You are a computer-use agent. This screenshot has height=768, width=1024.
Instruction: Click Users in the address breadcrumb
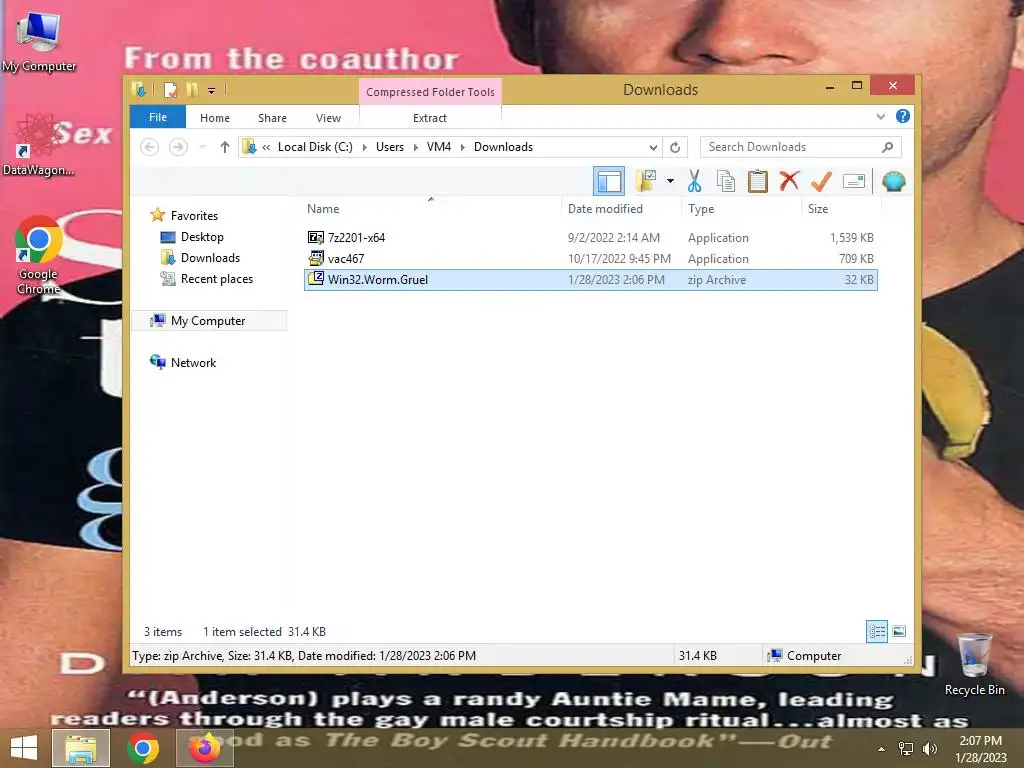pyautogui.click(x=390, y=147)
